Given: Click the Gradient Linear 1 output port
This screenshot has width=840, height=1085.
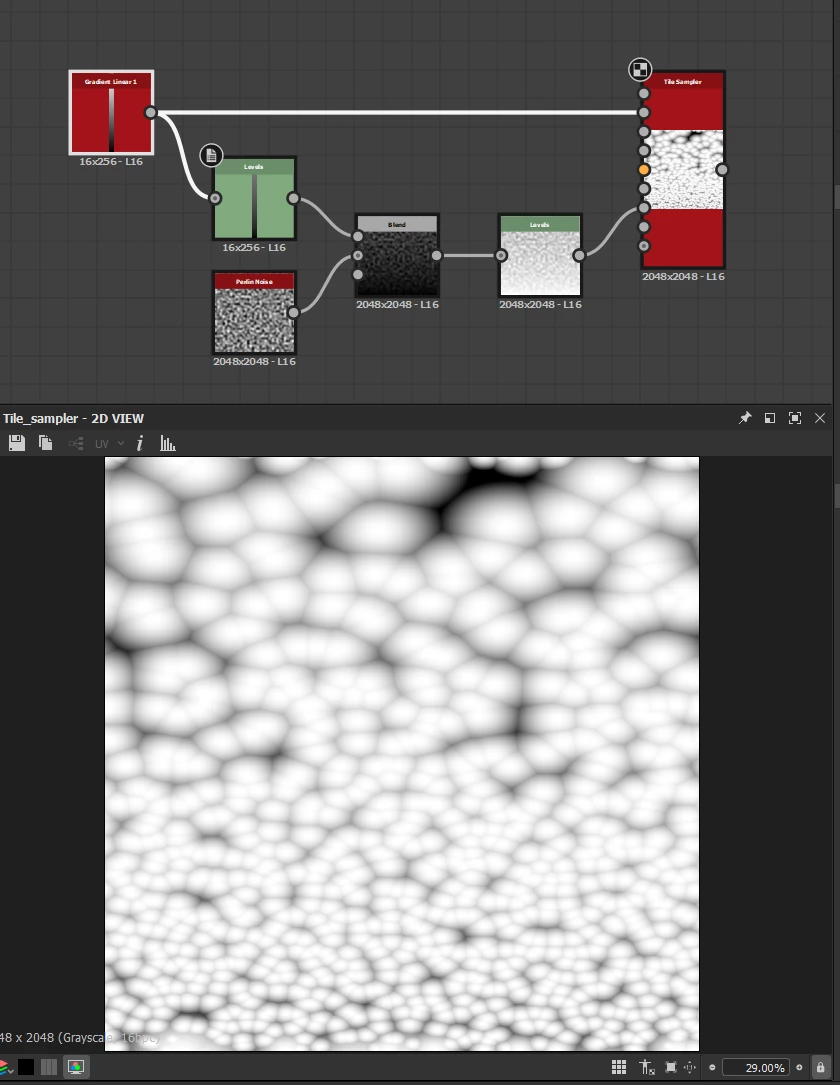Looking at the screenshot, I should [150, 112].
